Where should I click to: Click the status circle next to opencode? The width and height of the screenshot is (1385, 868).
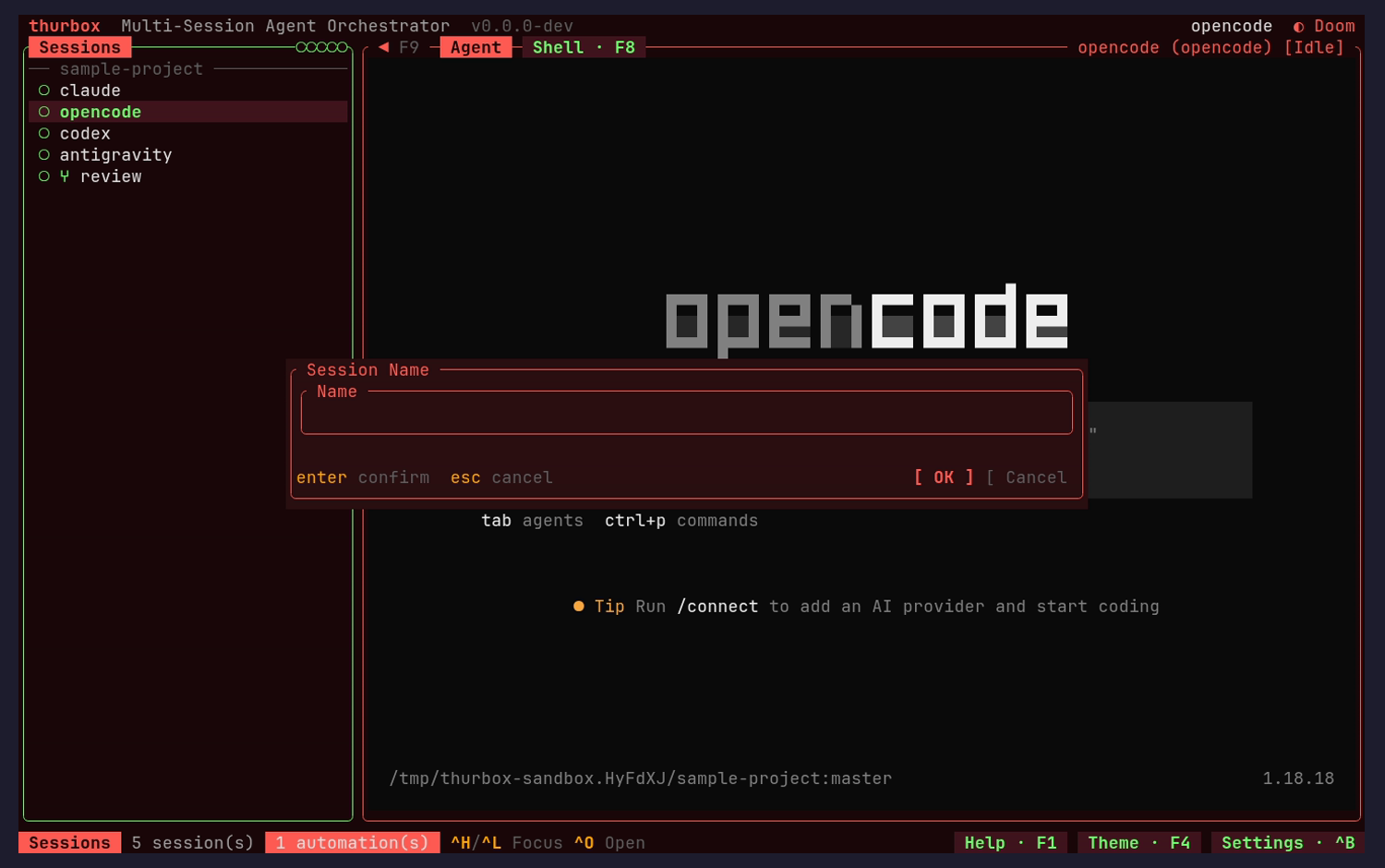tap(44, 112)
